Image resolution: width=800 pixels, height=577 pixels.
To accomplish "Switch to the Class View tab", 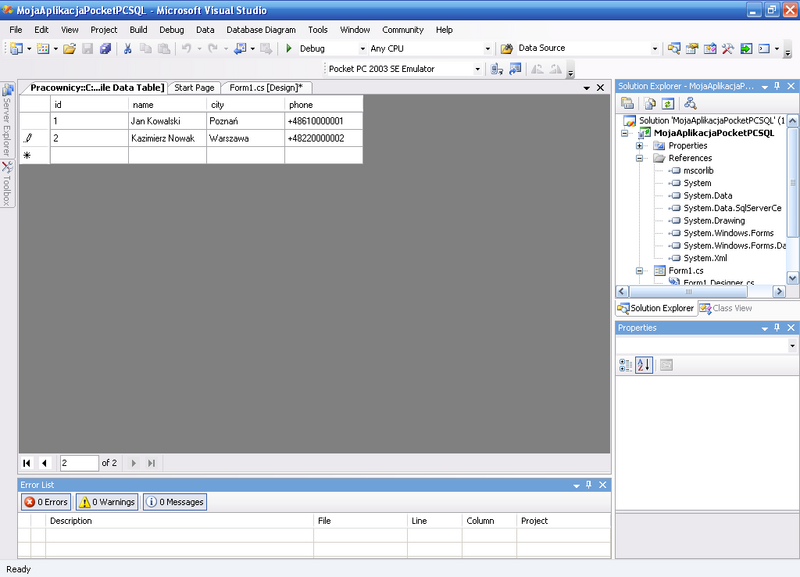I will [x=727, y=308].
